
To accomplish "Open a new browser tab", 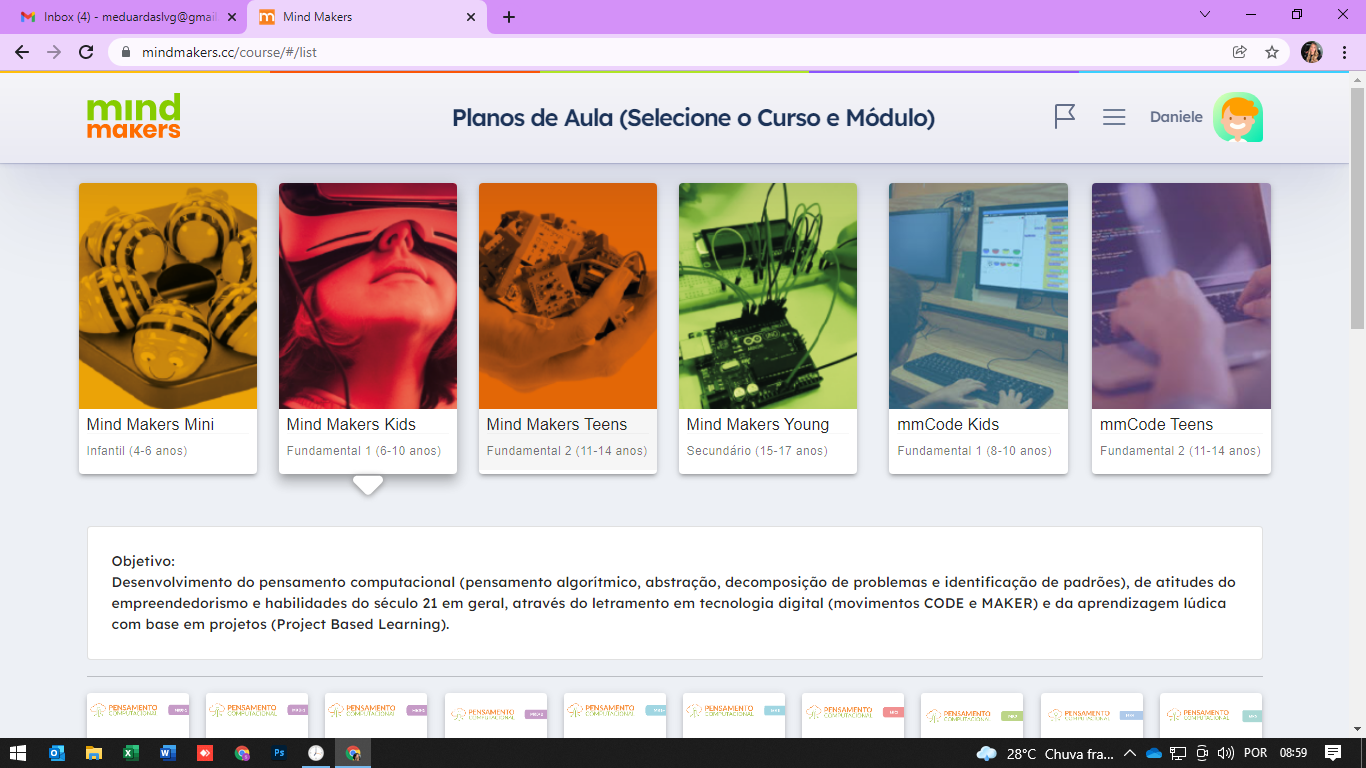I will pyautogui.click(x=509, y=17).
